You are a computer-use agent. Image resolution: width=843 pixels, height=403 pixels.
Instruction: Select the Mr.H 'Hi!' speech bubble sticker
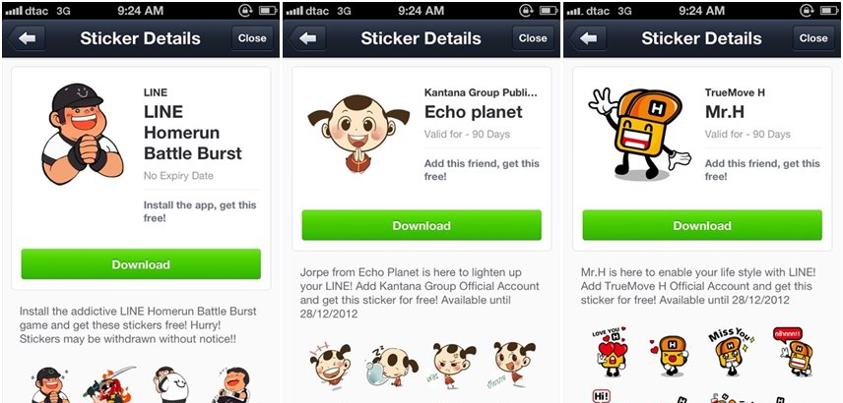click(601, 397)
